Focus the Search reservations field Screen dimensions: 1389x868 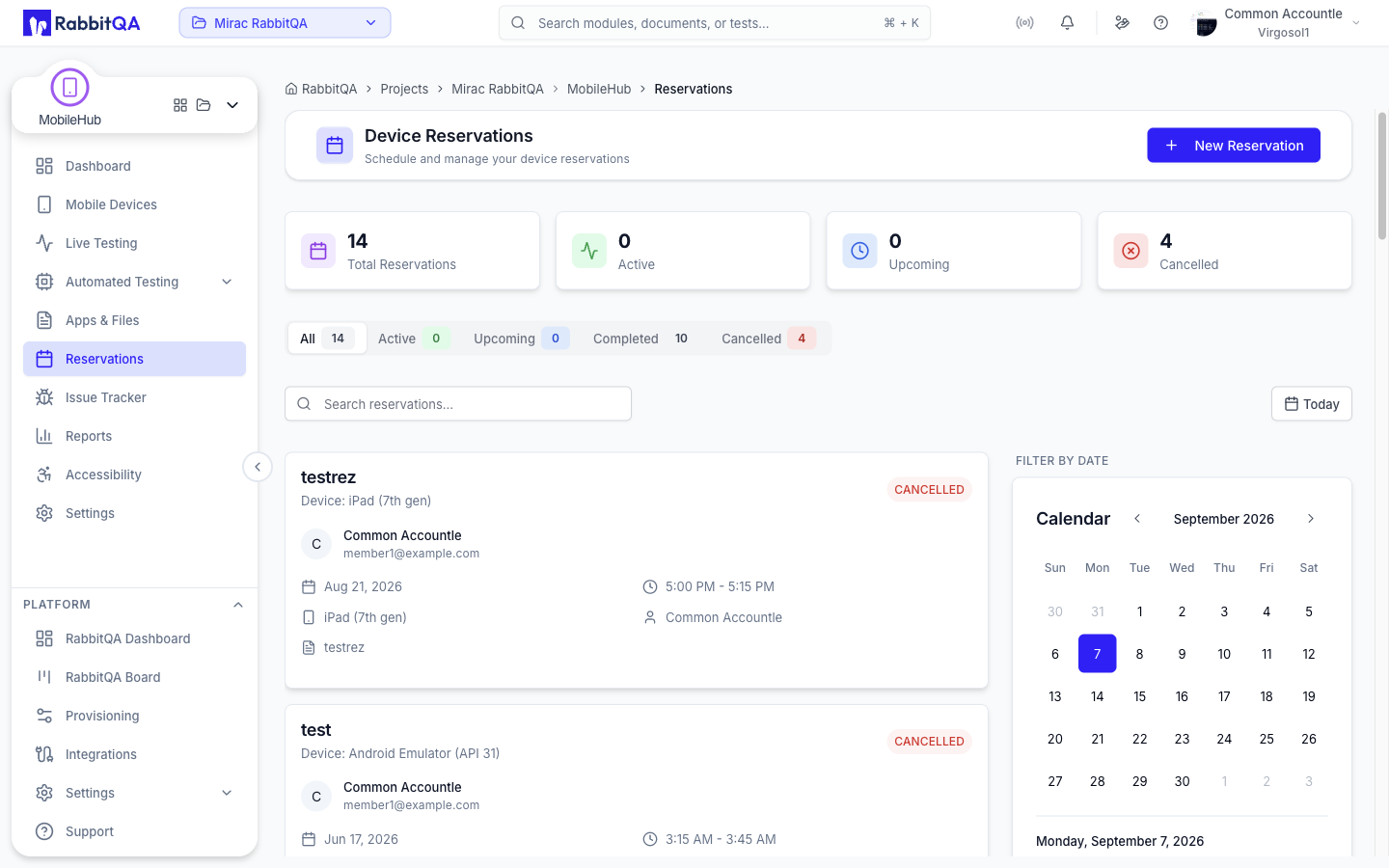(x=458, y=404)
